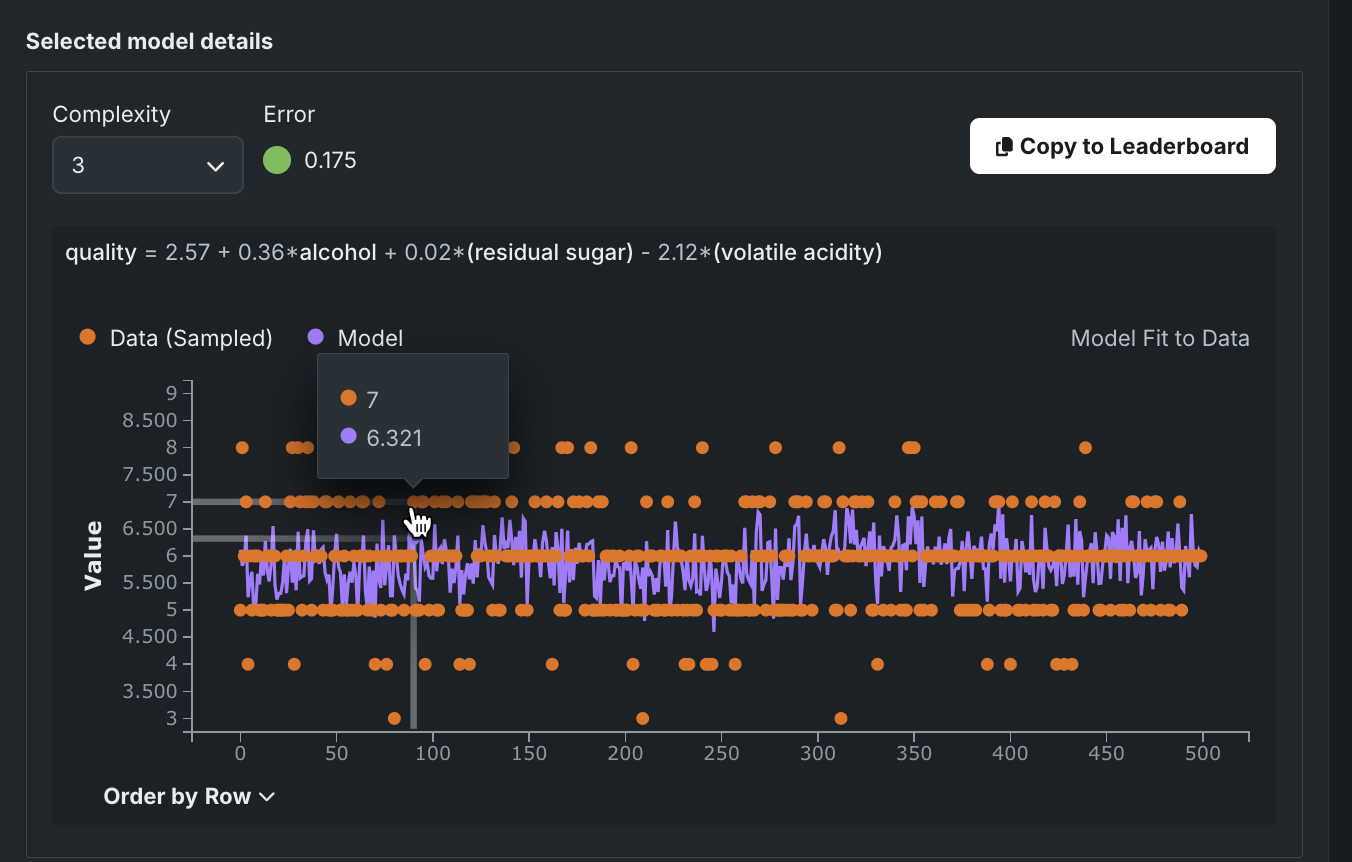Click the orange dot in the tooltip

pyautogui.click(x=348, y=398)
